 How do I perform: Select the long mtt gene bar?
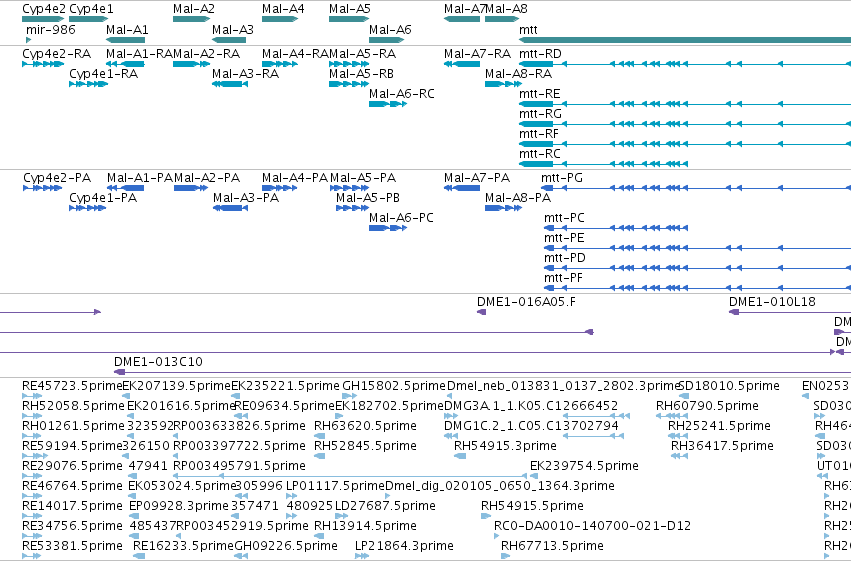point(685,40)
